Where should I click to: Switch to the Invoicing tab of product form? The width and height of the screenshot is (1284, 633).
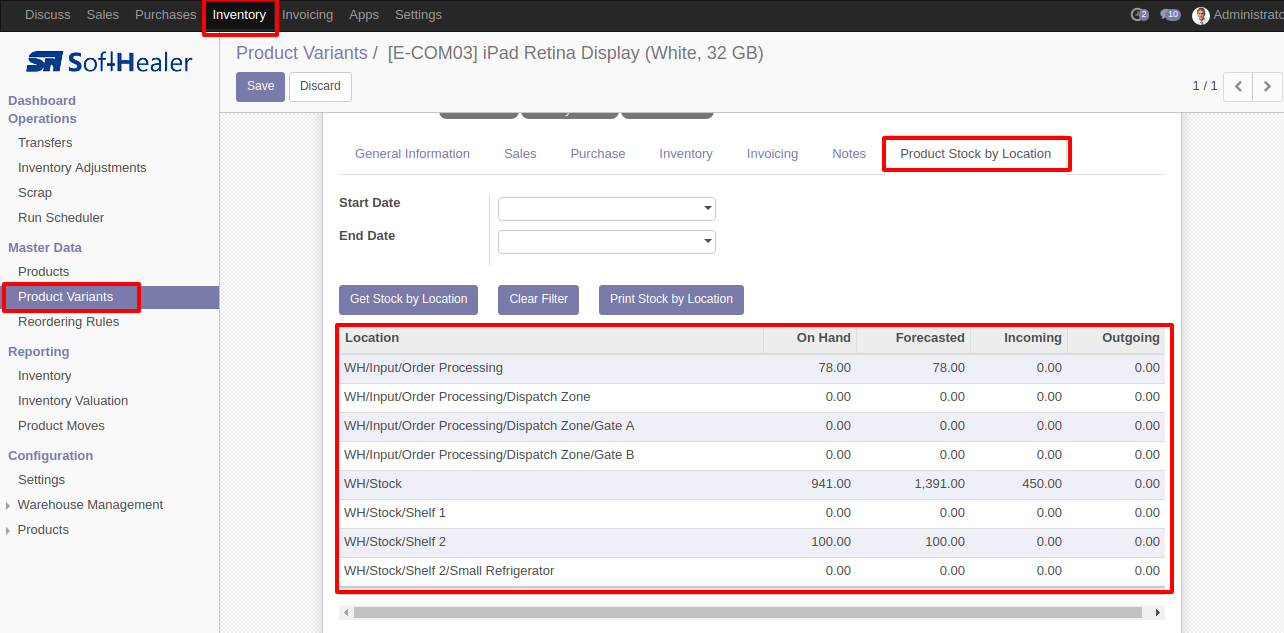click(772, 154)
